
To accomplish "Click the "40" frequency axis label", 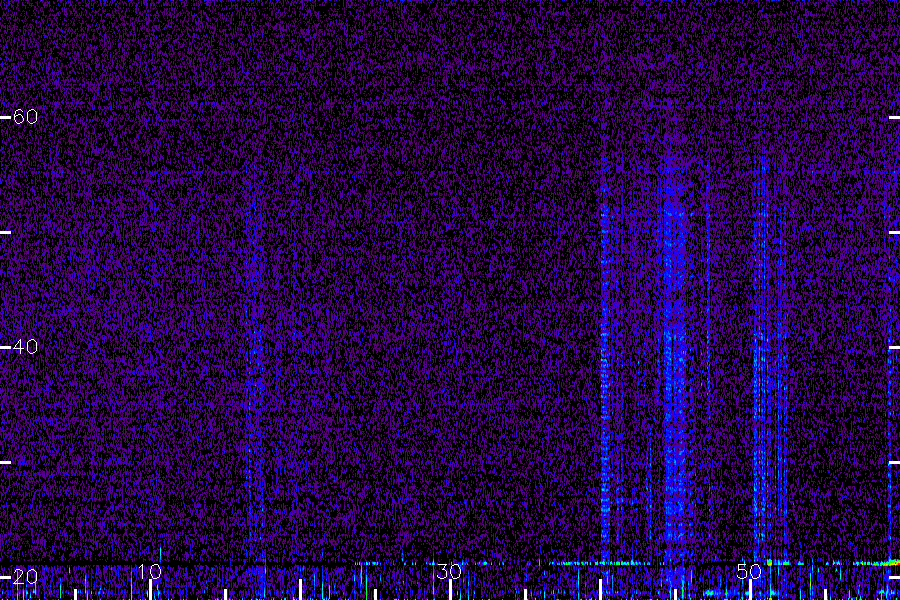I will pos(25,347).
